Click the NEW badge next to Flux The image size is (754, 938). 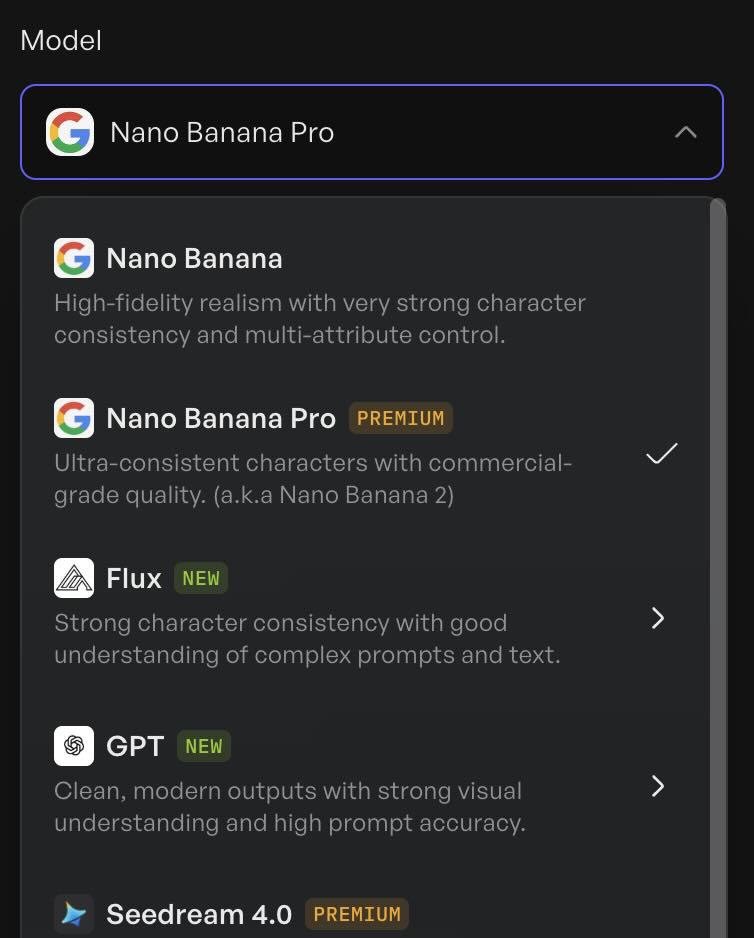point(201,578)
